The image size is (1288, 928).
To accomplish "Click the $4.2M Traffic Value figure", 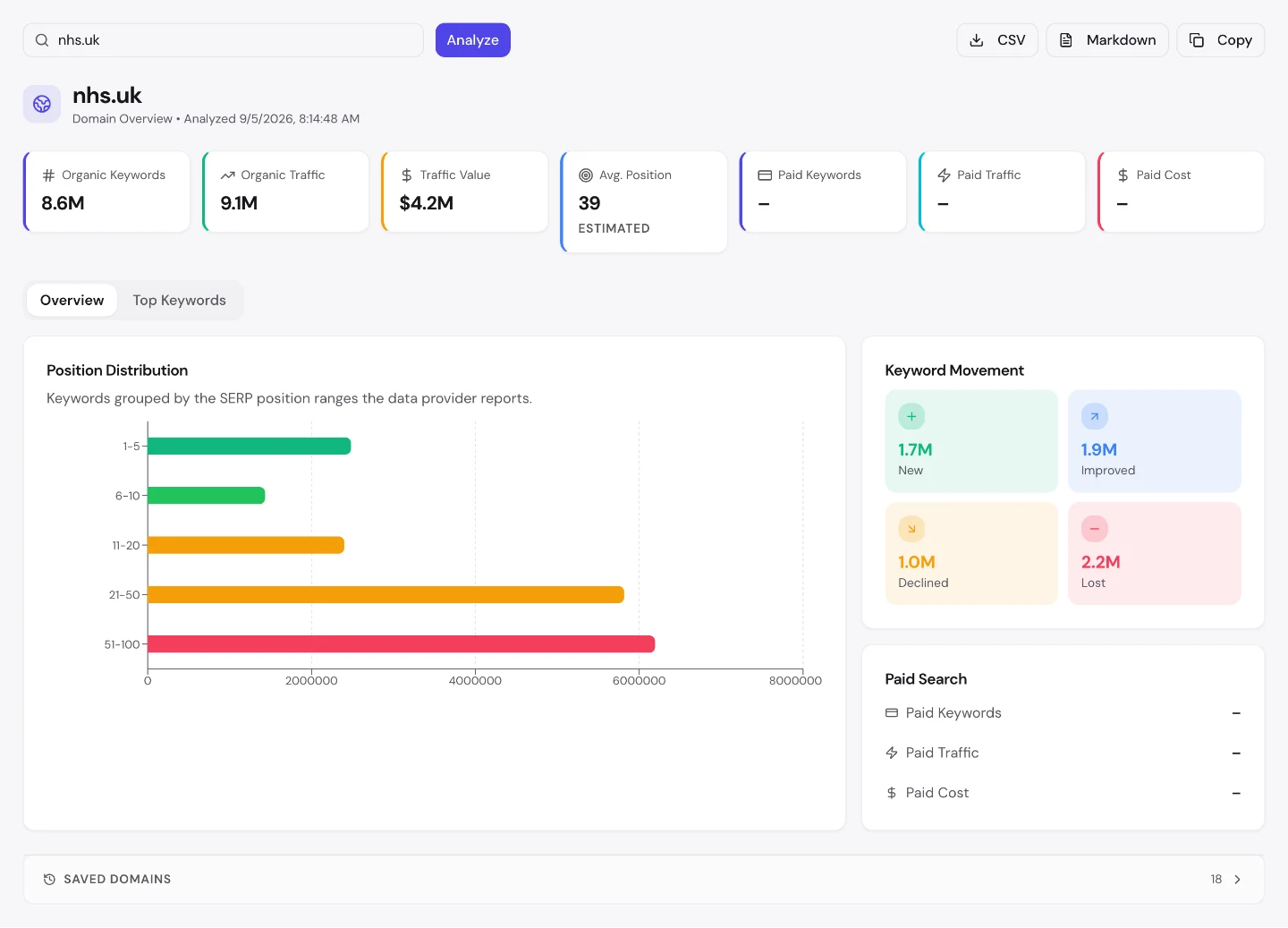I will tap(427, 203).
